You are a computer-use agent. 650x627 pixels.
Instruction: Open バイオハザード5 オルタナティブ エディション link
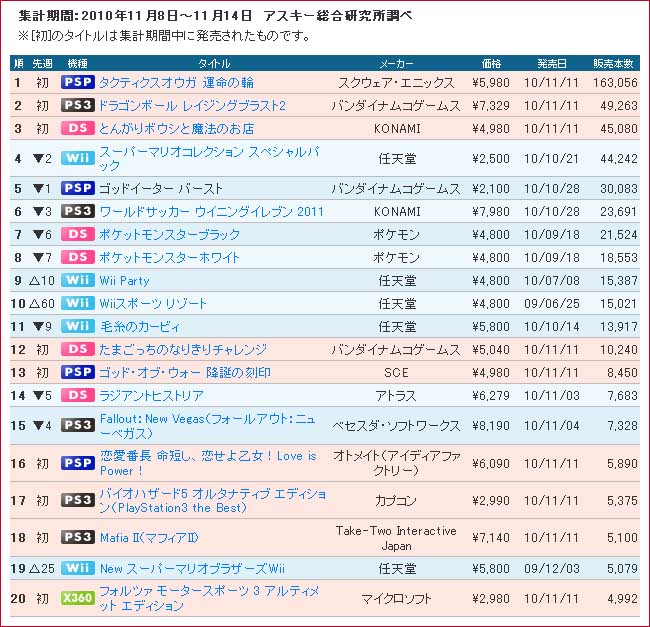click(213, 501)
